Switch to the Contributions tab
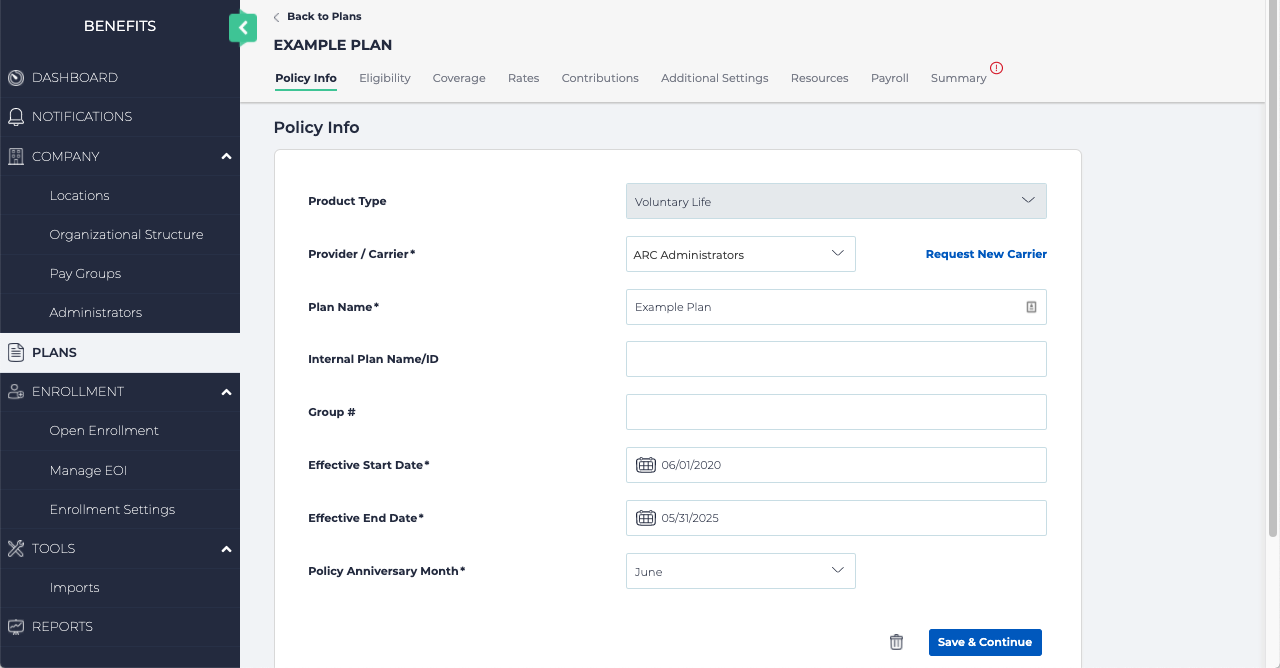This screenshot has height=668, width=1280. 600,78
